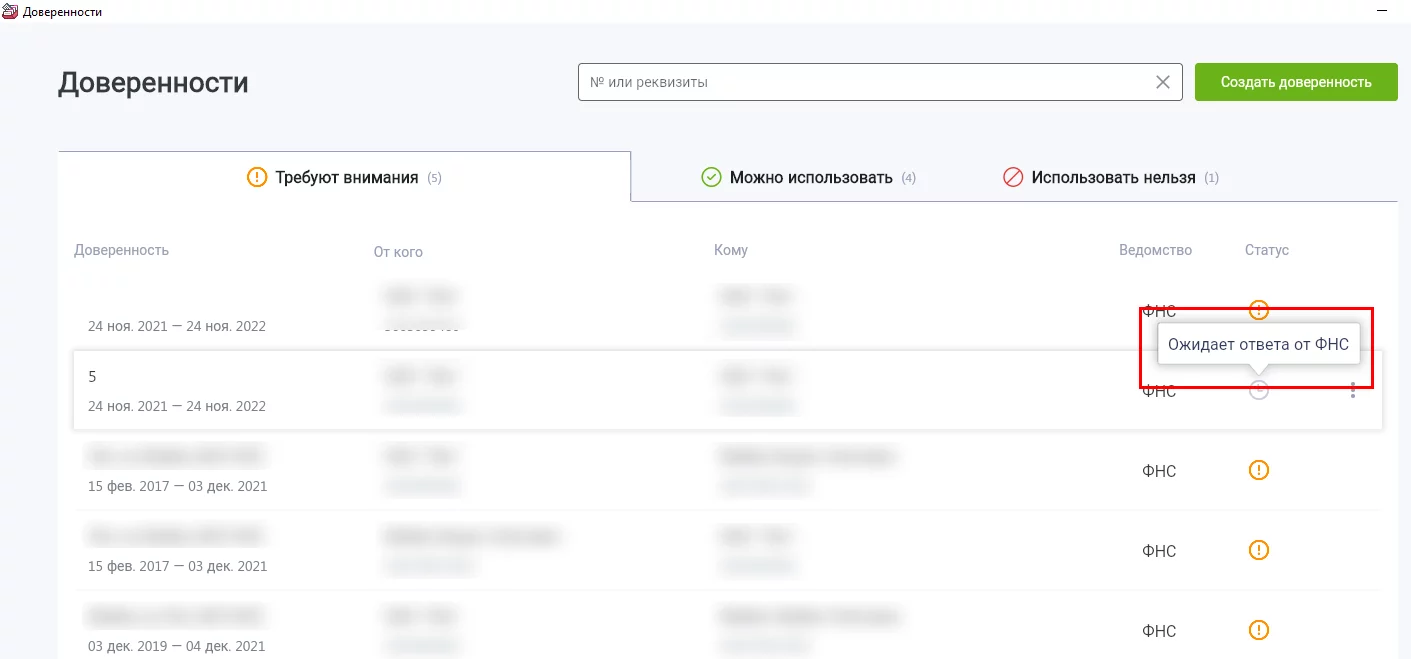Switch to the Требуют внимания tab
This screenshot has width=1411, height=659.
(x=346, y=178)
